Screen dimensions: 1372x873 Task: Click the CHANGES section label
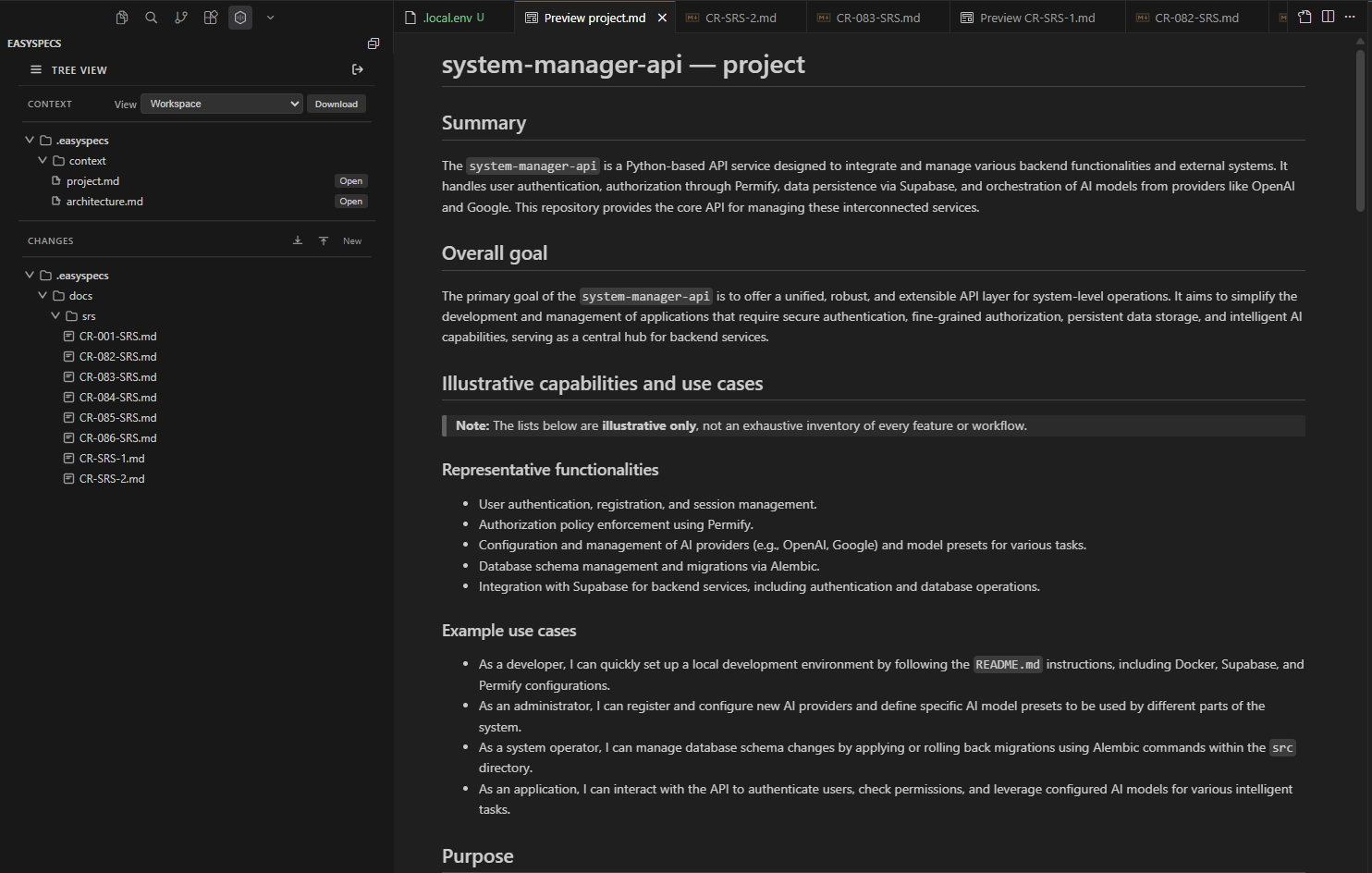point(51,240)
